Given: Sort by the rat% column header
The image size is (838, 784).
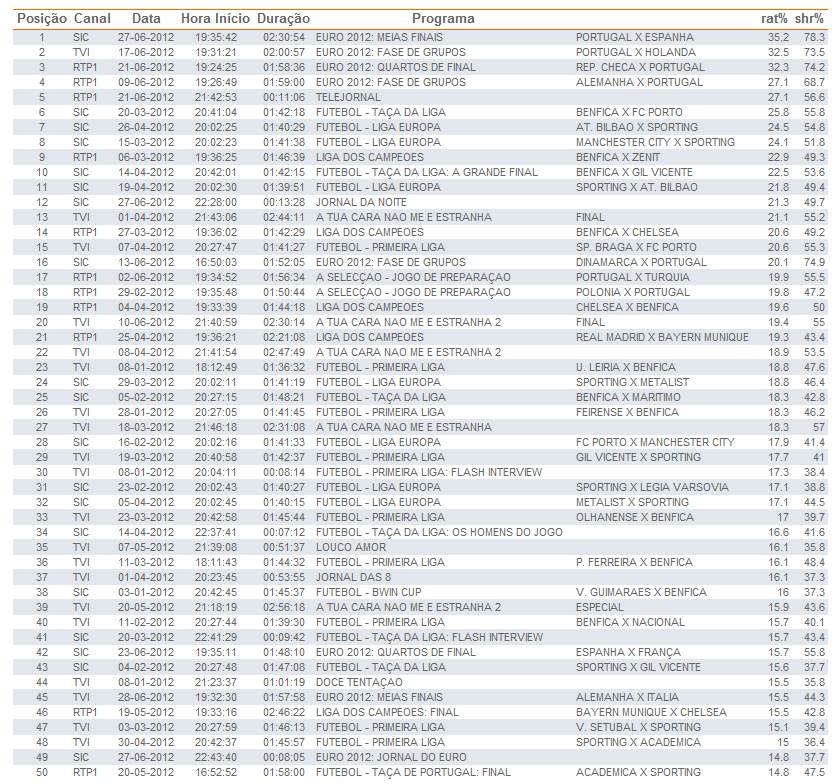Looking at the screenshot, I should (x=775, y=18).
